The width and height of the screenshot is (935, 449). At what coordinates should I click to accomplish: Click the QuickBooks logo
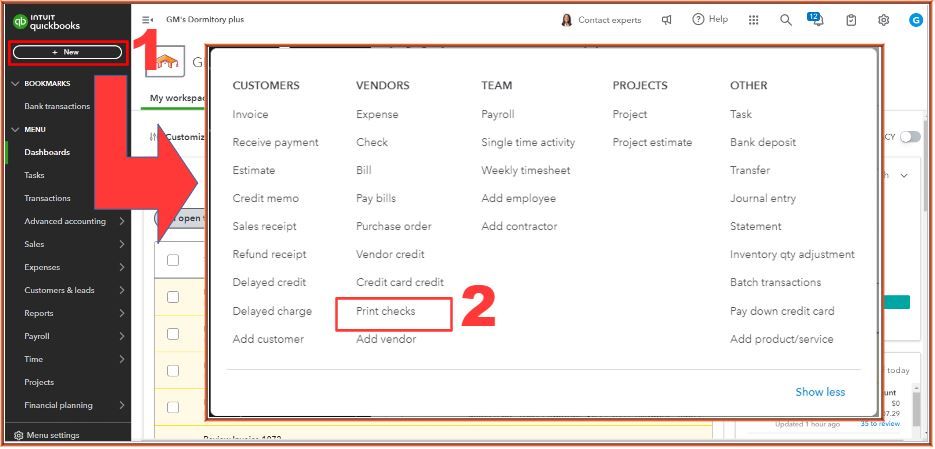[x=47, y=21]
